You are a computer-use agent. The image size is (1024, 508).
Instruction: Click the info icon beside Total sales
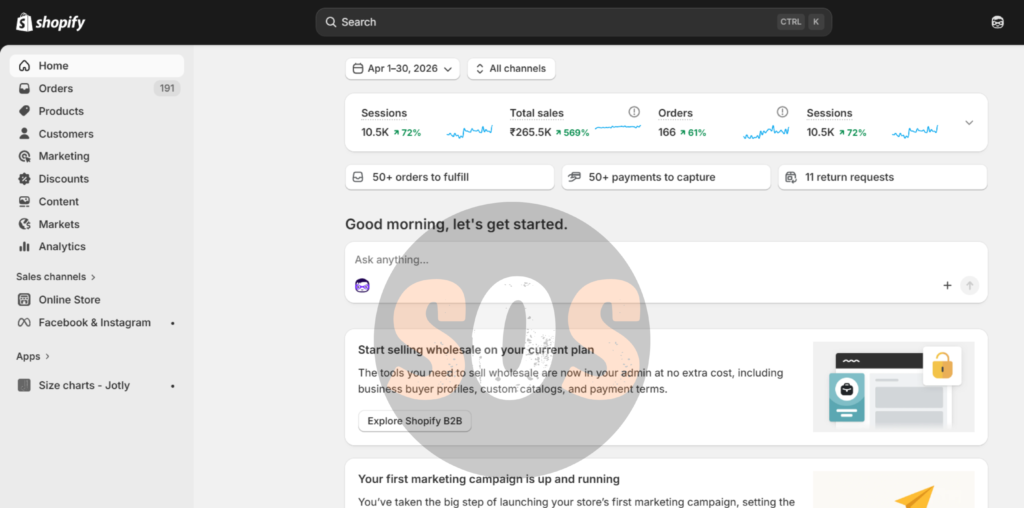[x=633, y=112]
